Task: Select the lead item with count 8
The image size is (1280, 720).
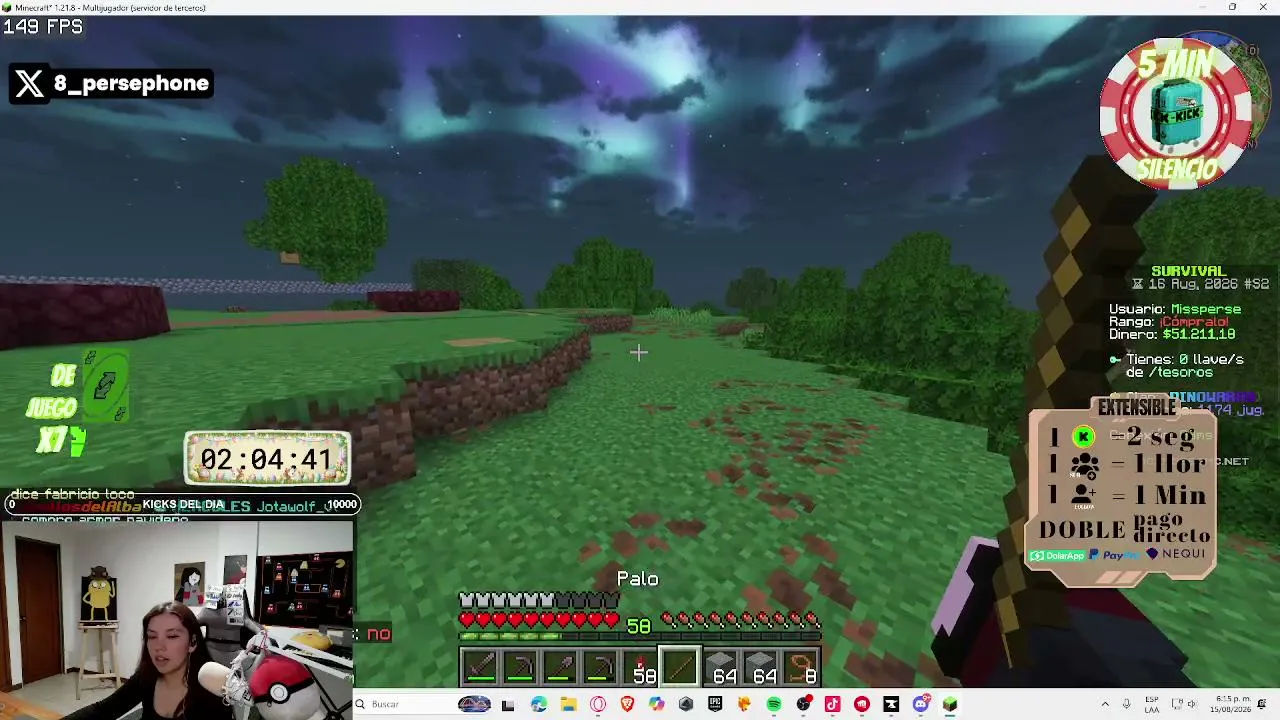Action: coord(800,667)
